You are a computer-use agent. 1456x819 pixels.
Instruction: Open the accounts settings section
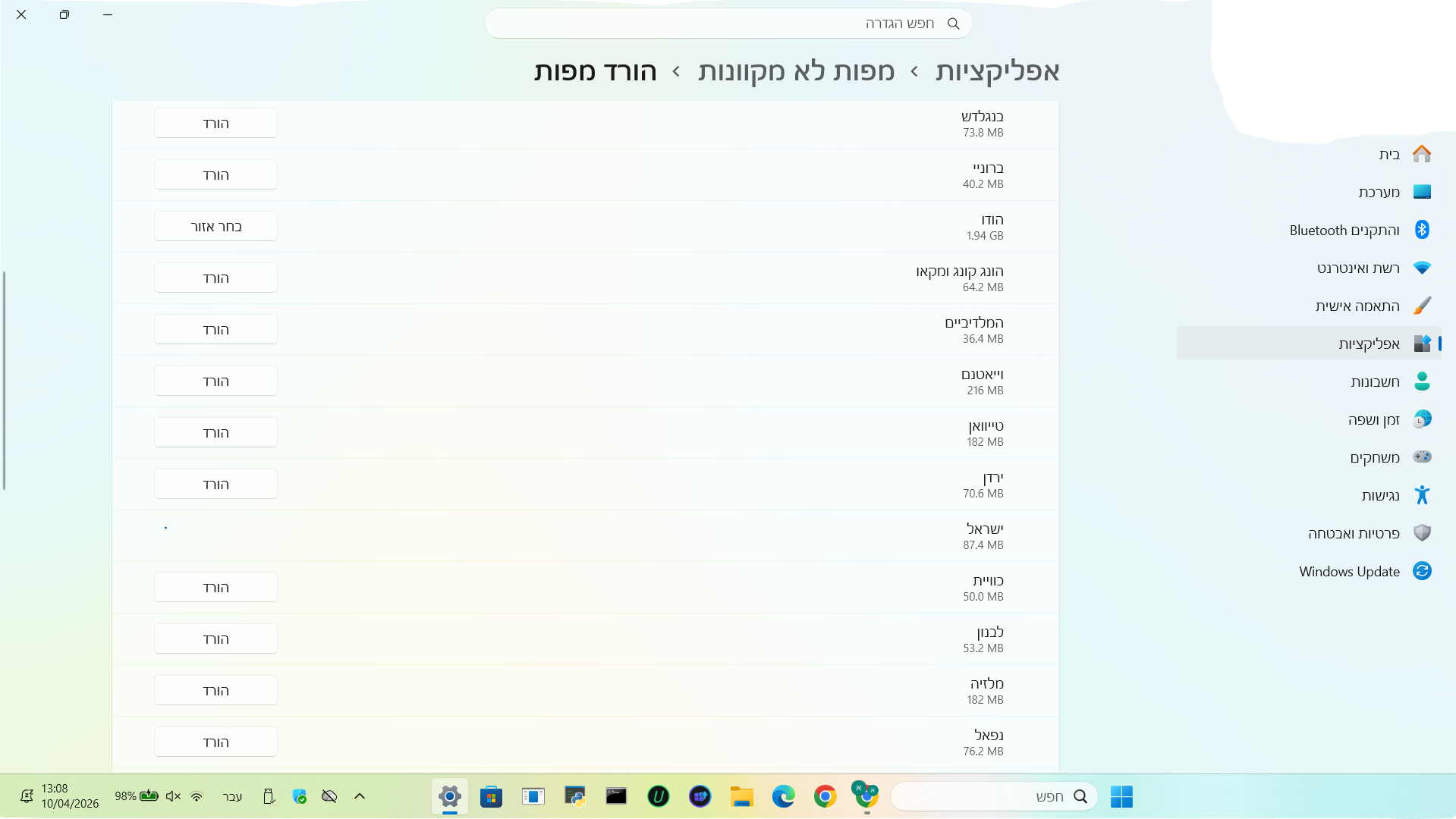pos(1376,381)
